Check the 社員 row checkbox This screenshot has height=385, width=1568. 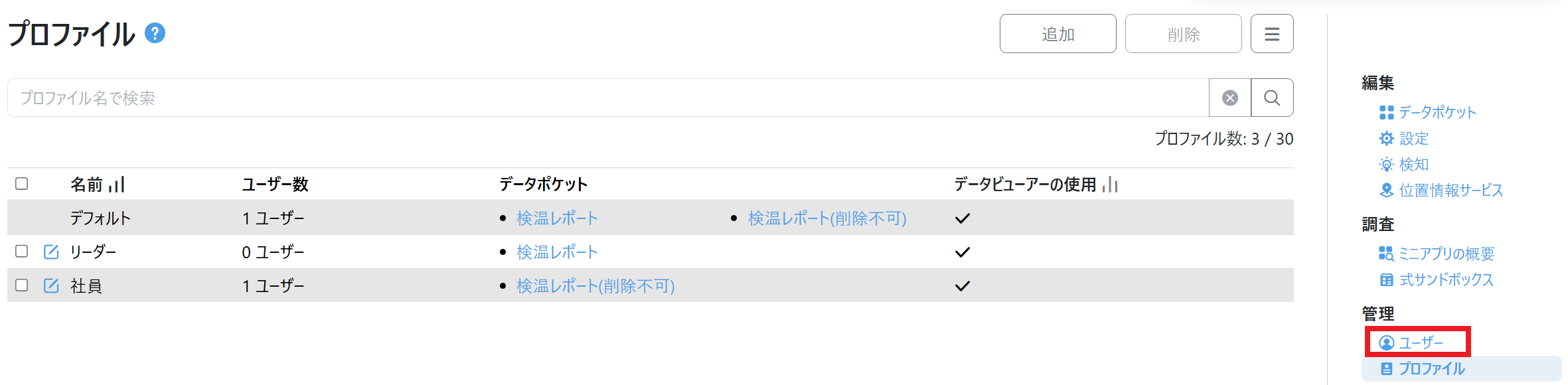22,285
